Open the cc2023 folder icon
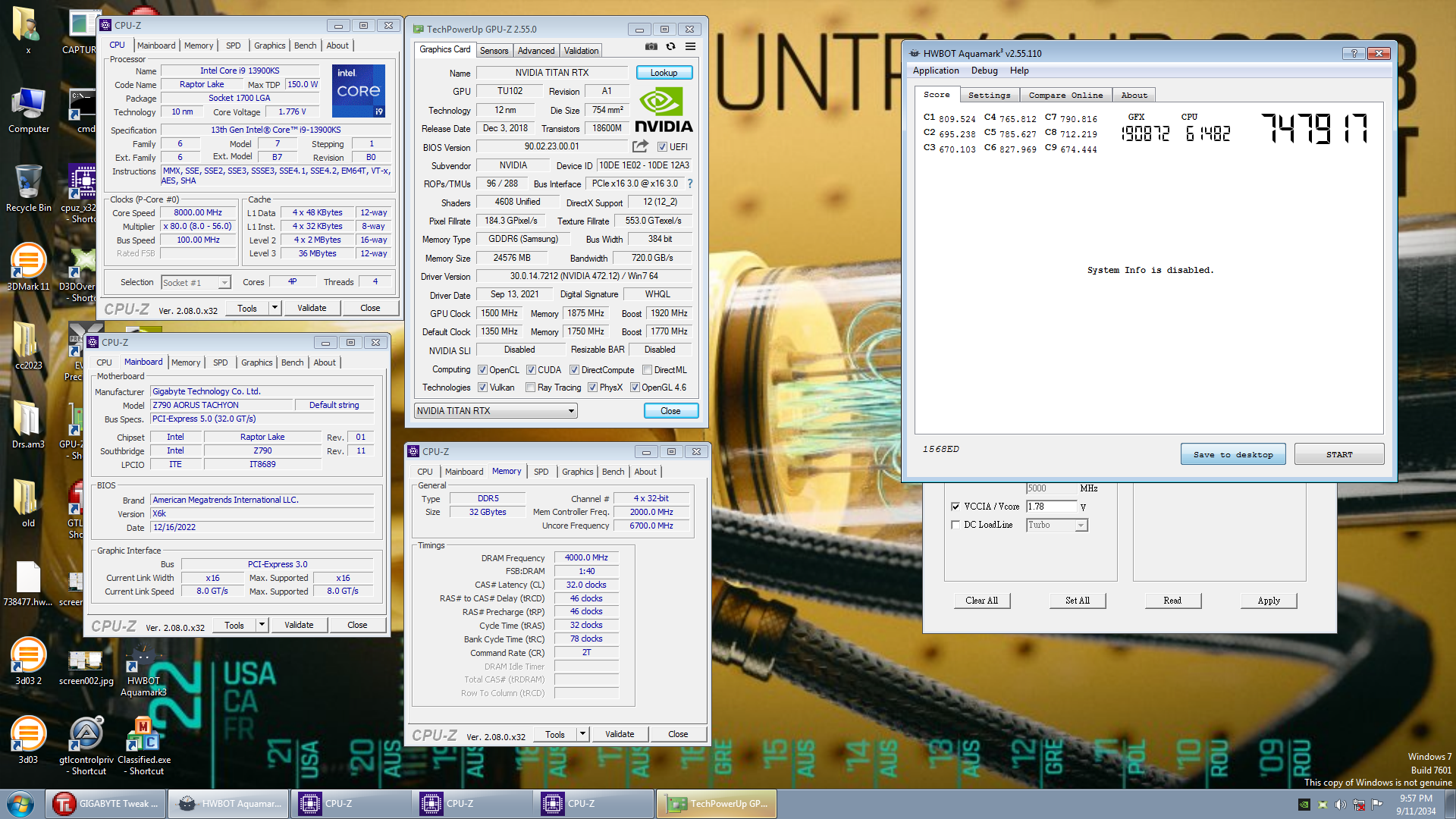Screen dimensions: 1456x819 click(28, 347)
